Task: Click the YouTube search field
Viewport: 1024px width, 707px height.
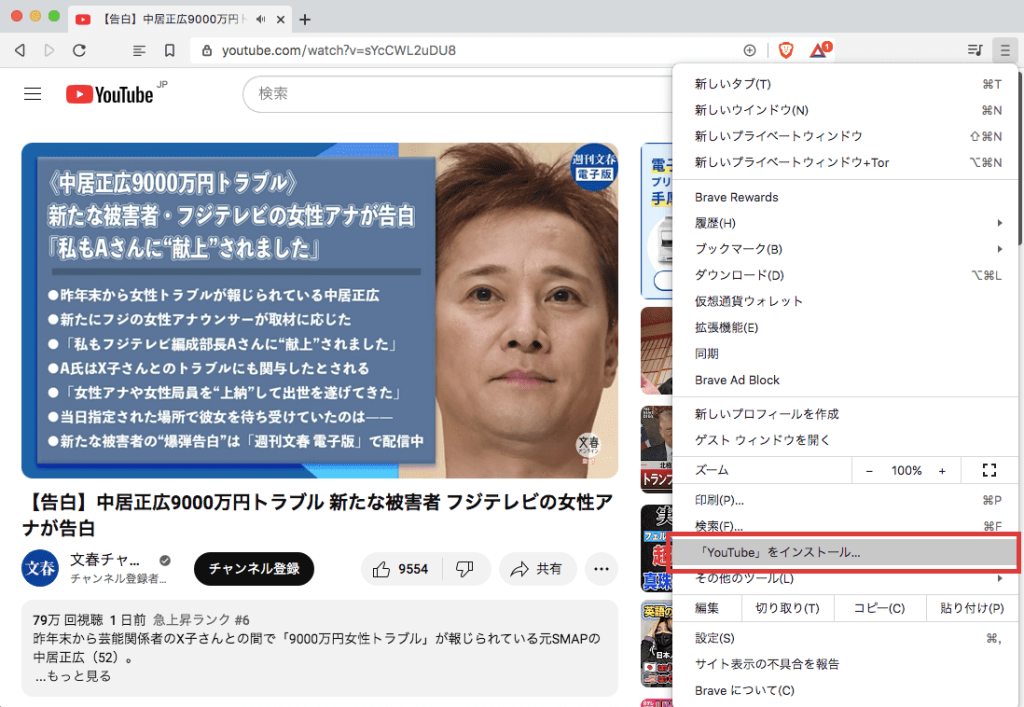Action: (457, 94)
